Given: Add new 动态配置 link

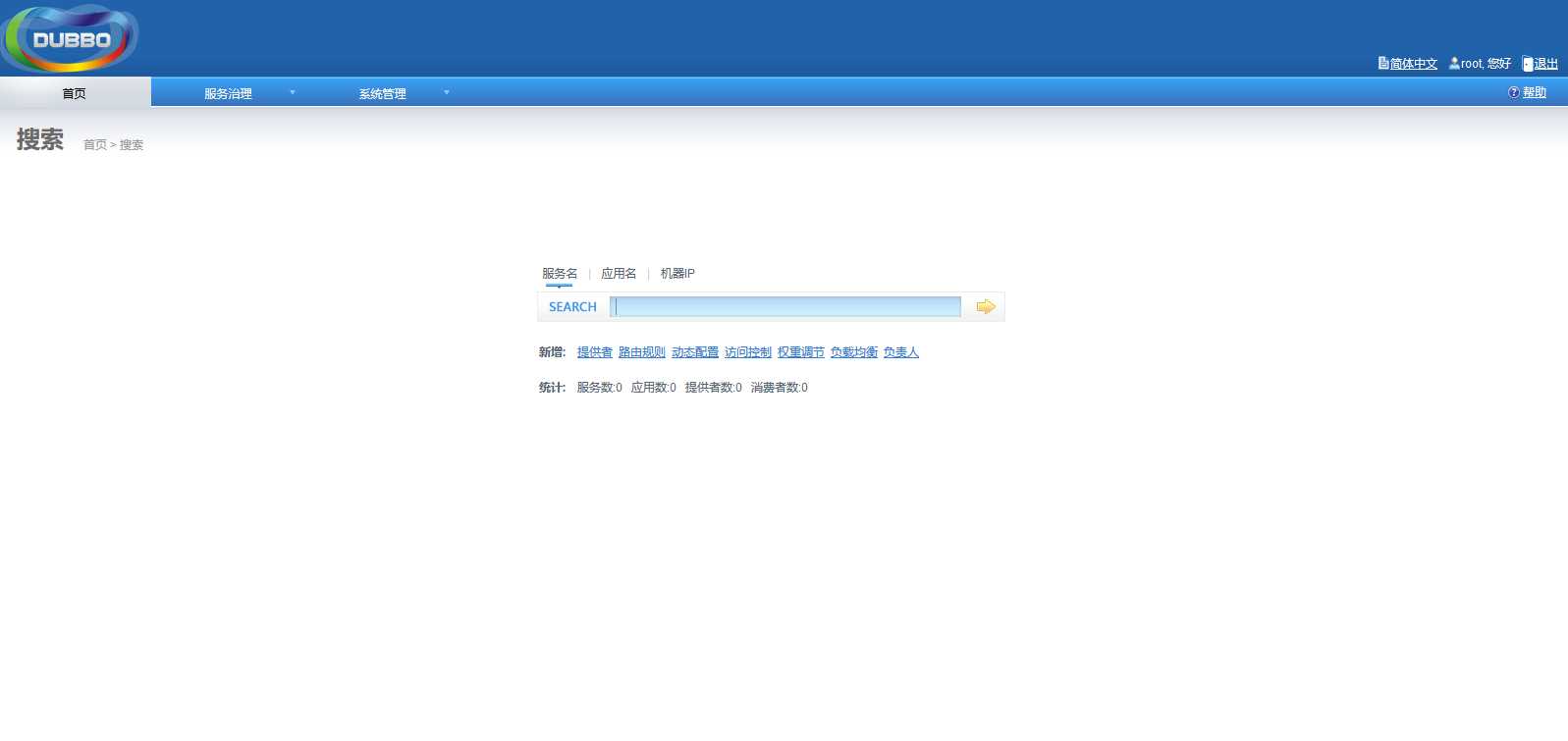Looking at the screenshot, I should (x=695, y=352).
